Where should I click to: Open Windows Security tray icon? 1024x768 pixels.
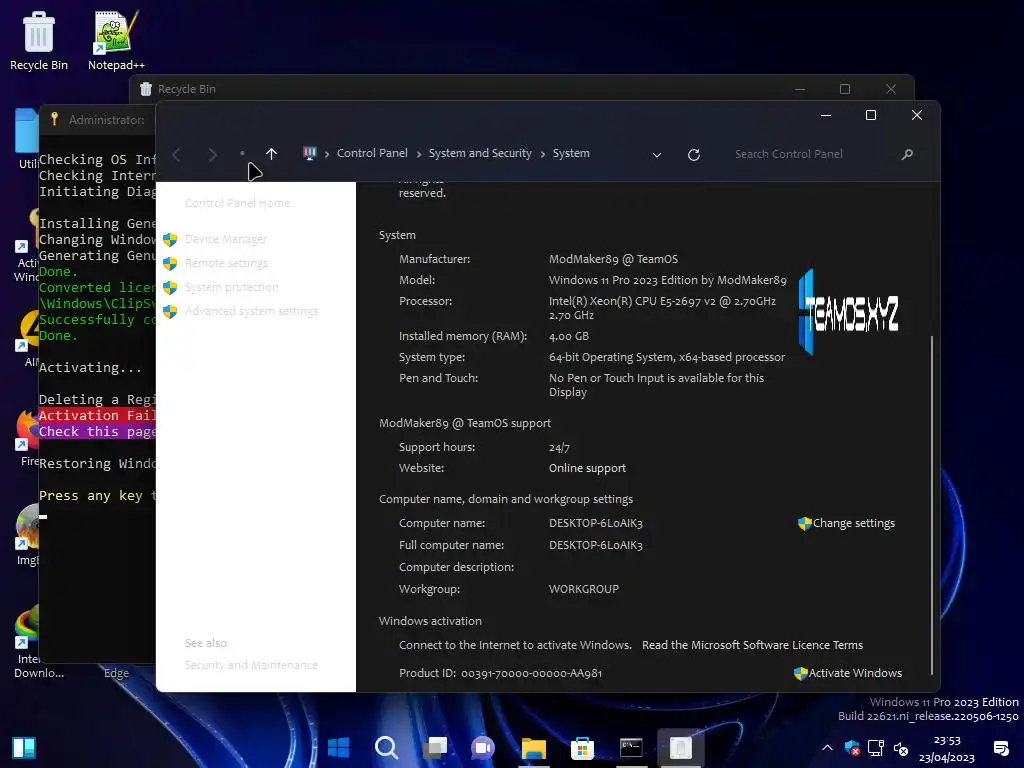[x=852, y=748]
